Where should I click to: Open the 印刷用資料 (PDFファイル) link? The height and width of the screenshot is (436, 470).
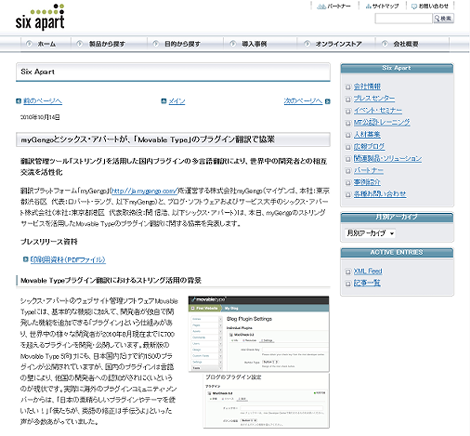point(68,260)
